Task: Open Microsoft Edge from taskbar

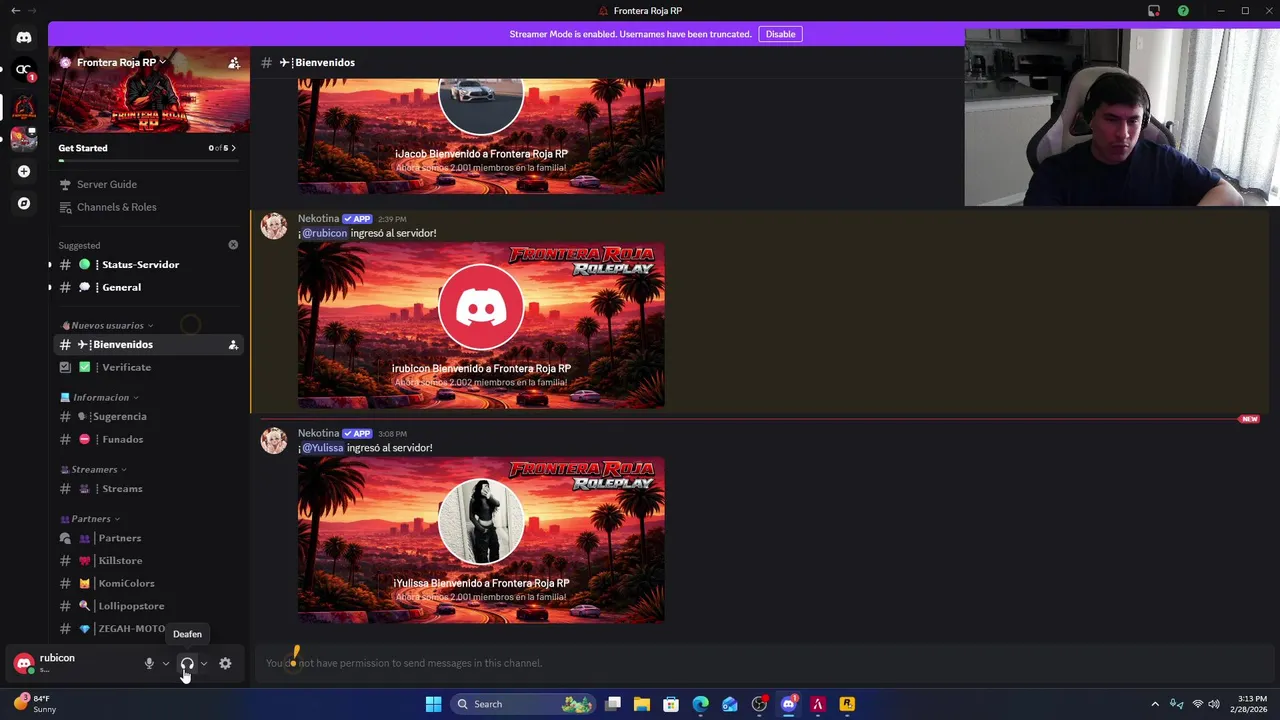Action: pyautogui.click(x=701, y=704)
